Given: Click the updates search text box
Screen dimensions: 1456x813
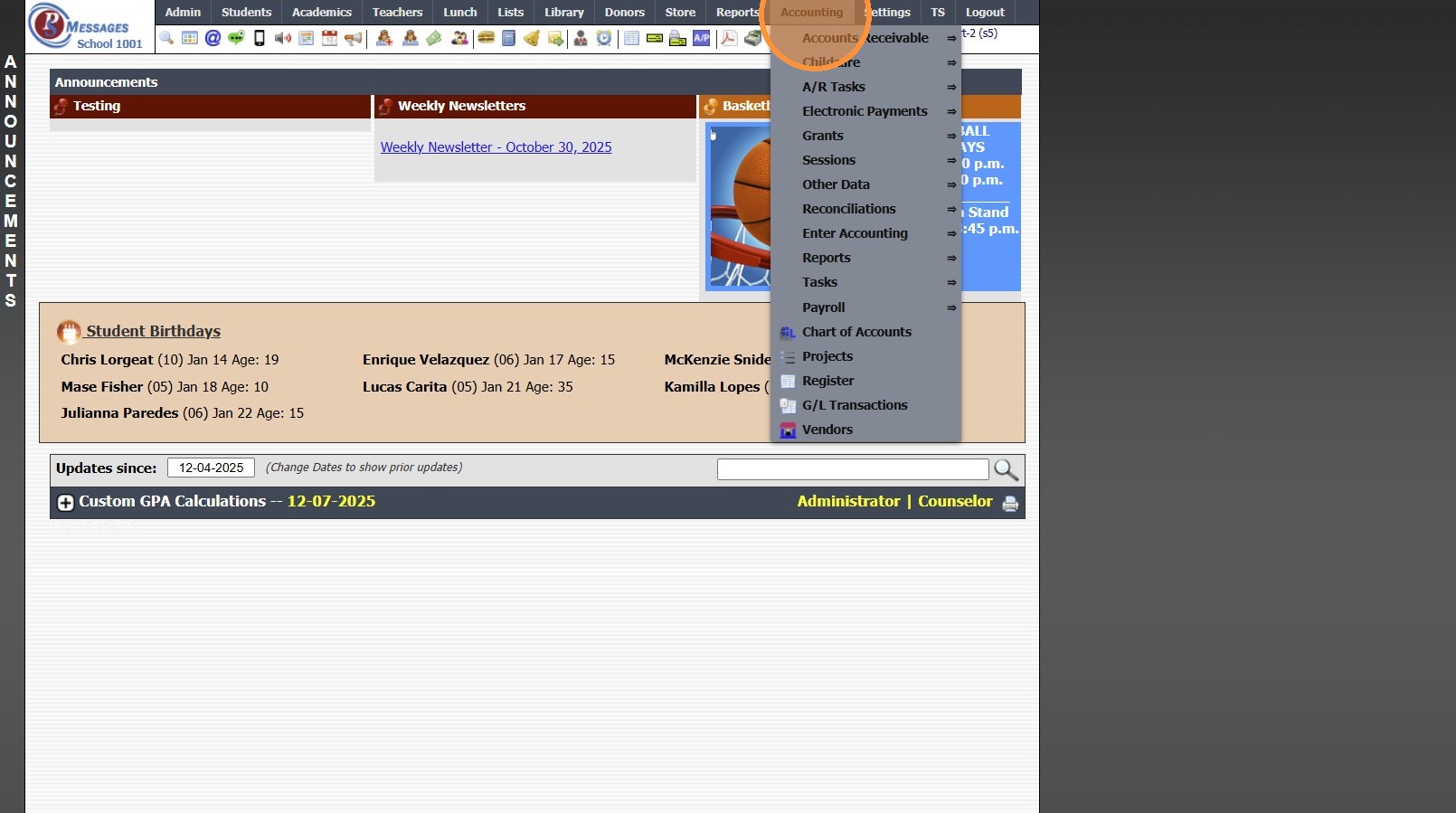Looking at the screenshot, I should 853,469.
